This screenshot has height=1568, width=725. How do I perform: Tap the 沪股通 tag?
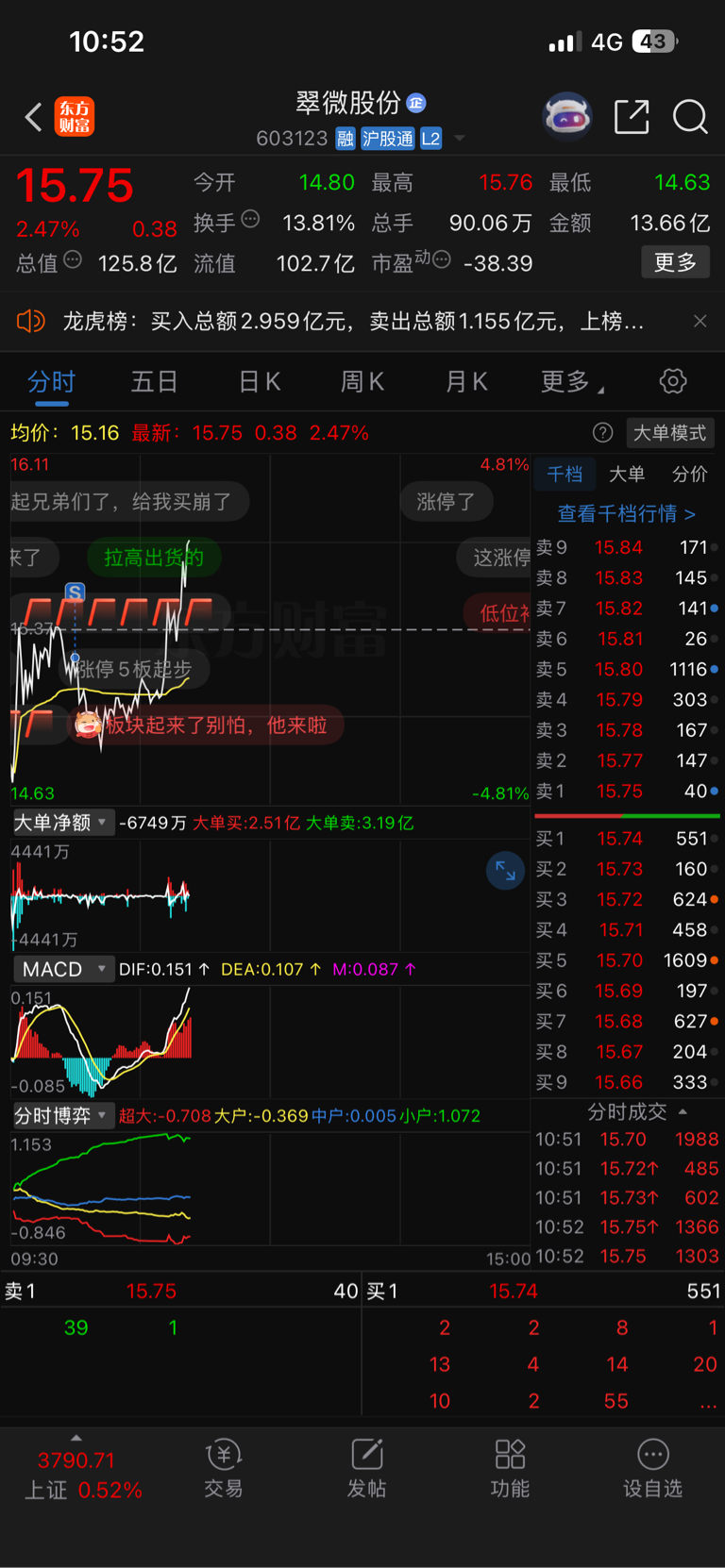(387, 139)
